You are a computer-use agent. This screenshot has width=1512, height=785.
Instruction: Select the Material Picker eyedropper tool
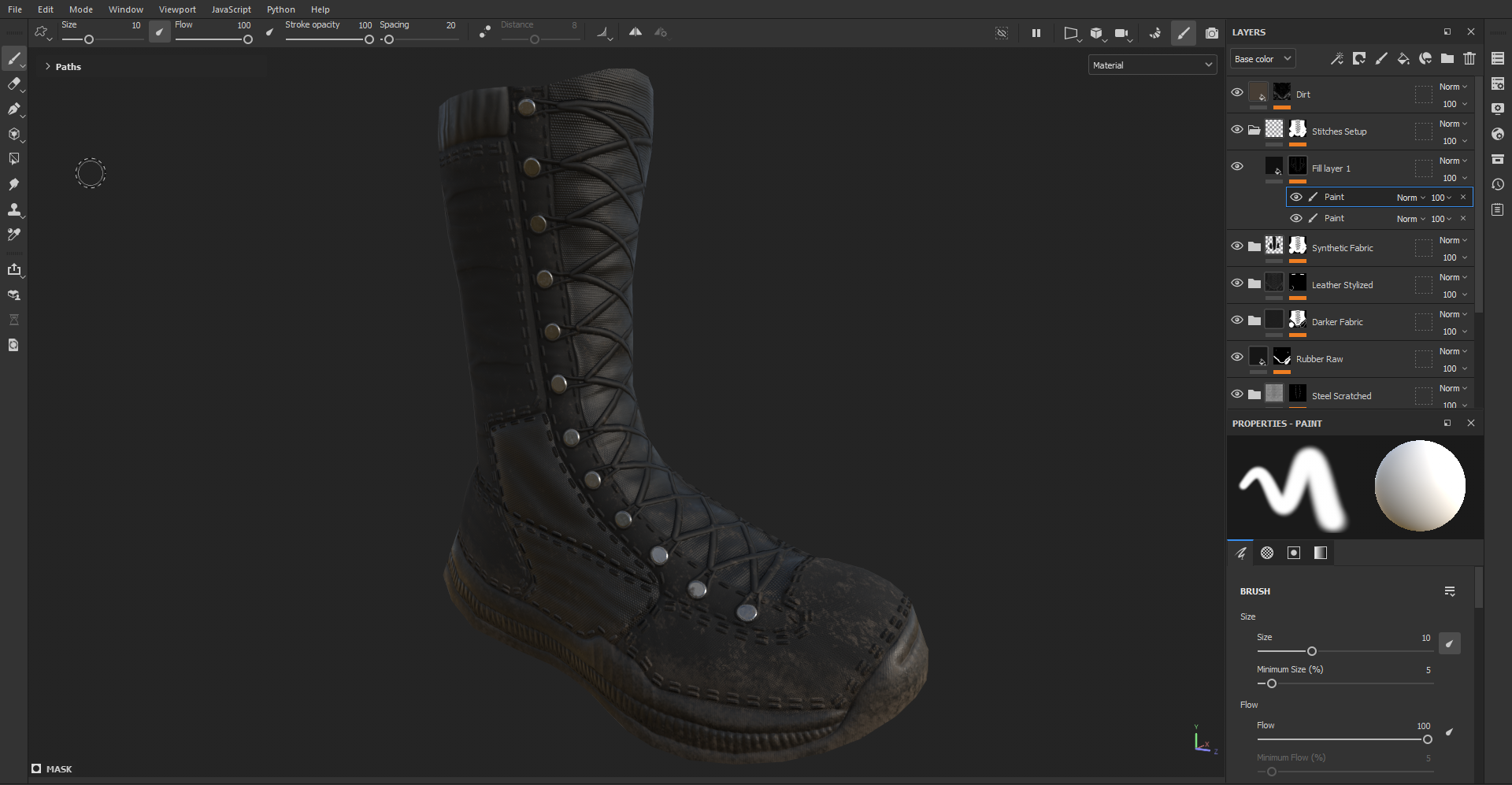tap(13, 235)
